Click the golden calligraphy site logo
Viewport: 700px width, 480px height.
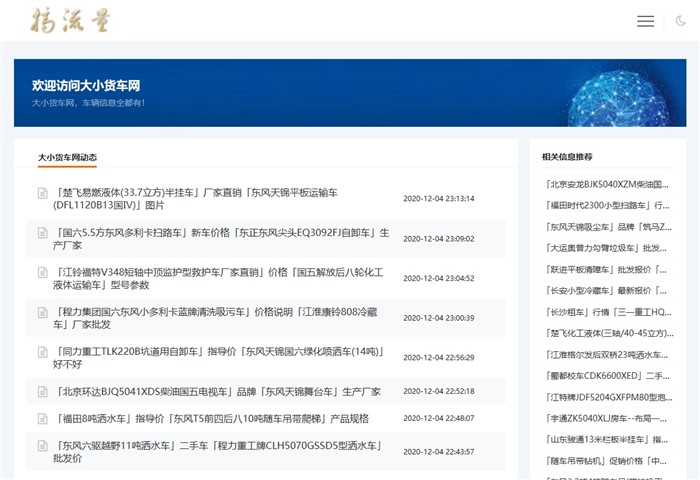click(x=71, y=20)
